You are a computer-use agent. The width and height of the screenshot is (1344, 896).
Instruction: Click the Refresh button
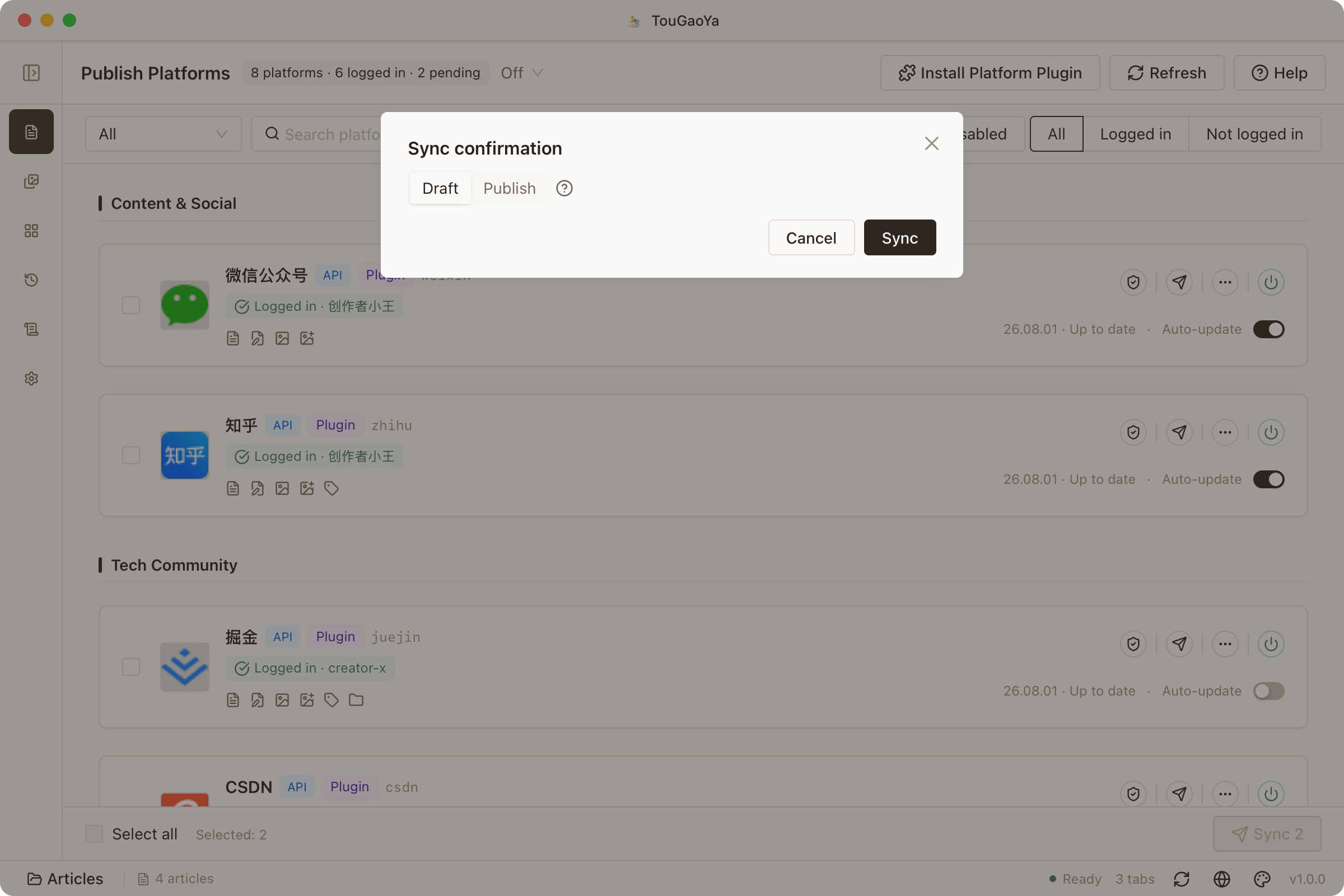click(x=1166, y=73)
